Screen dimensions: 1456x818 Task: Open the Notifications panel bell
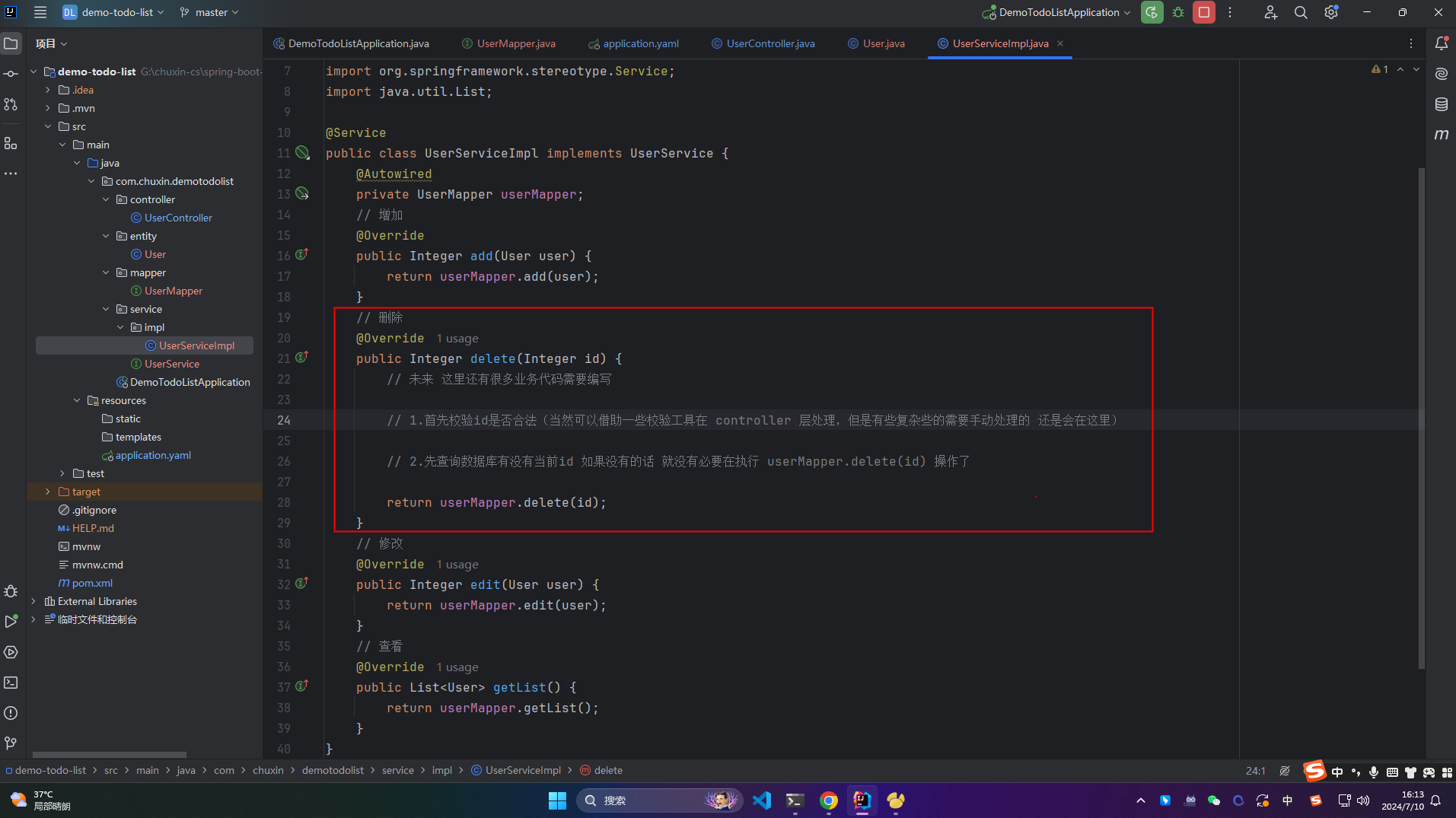pyautogui.click(x=1442, y=43)
